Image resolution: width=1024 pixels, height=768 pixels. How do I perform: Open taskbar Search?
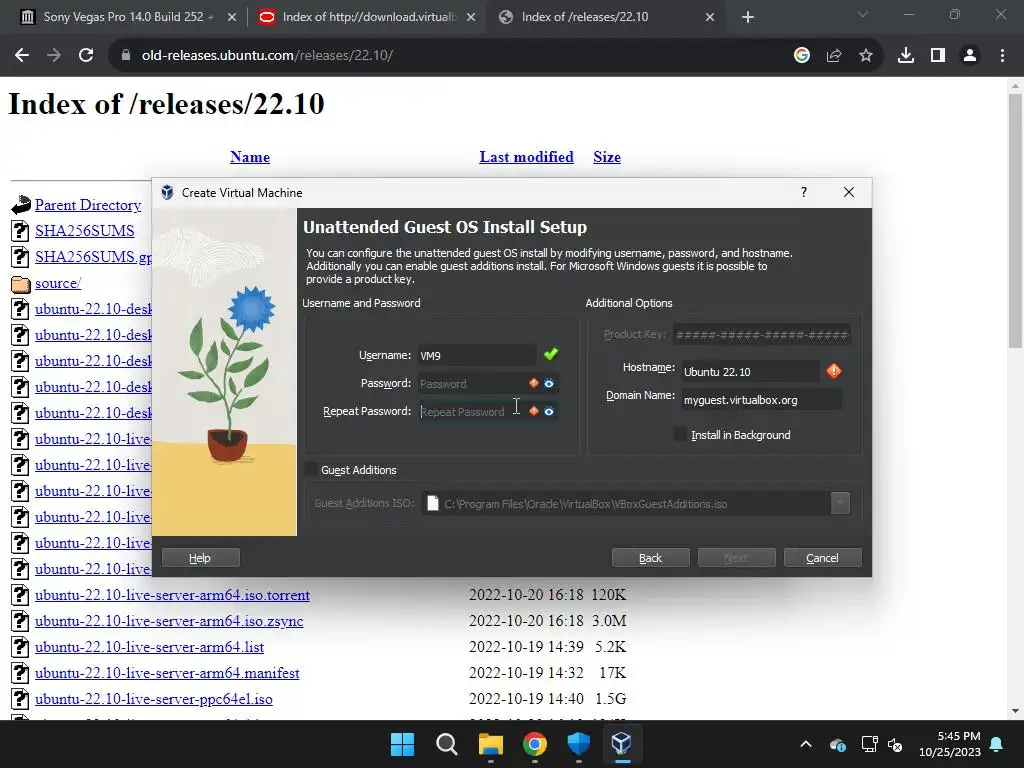(x=447, y=744)
